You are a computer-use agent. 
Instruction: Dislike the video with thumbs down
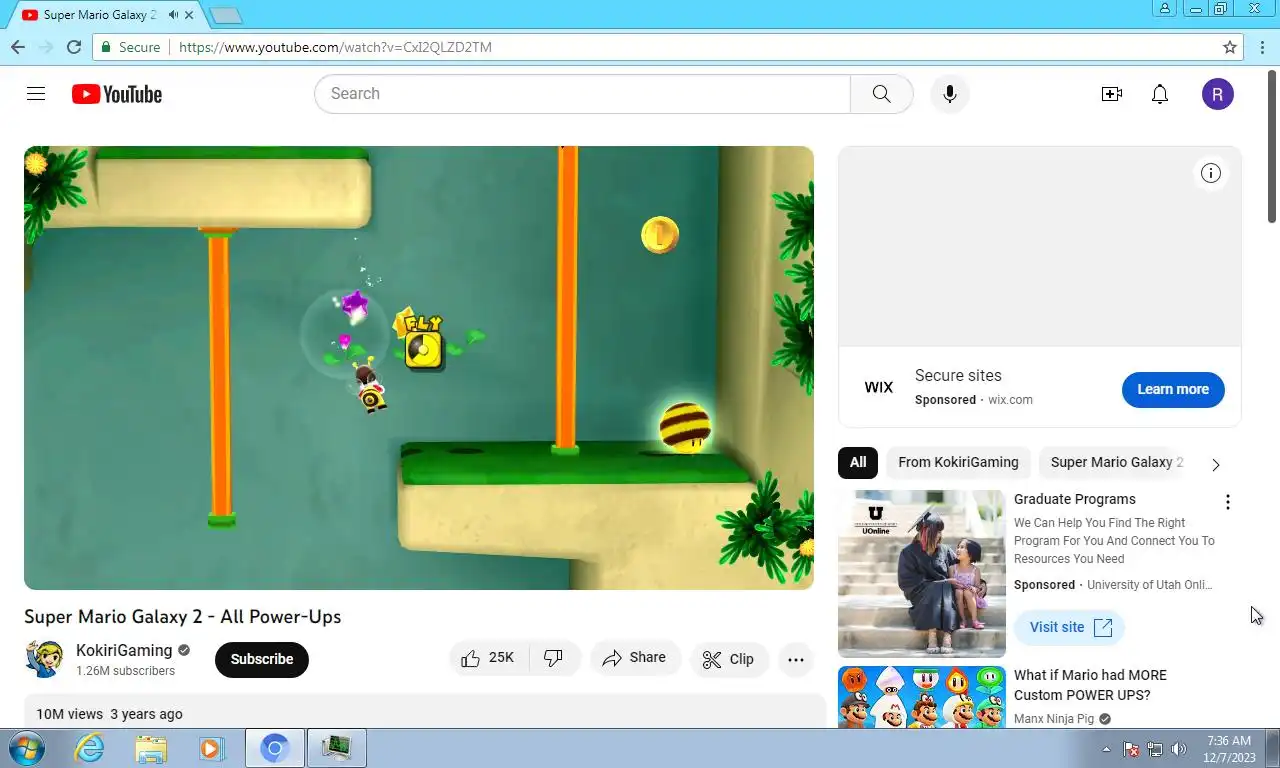pos(553,658)
